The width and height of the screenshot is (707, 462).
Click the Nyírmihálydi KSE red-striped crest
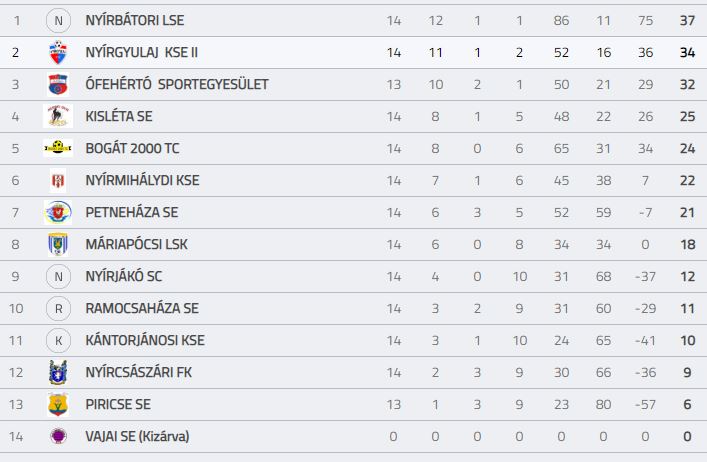(x=58, y=180)
